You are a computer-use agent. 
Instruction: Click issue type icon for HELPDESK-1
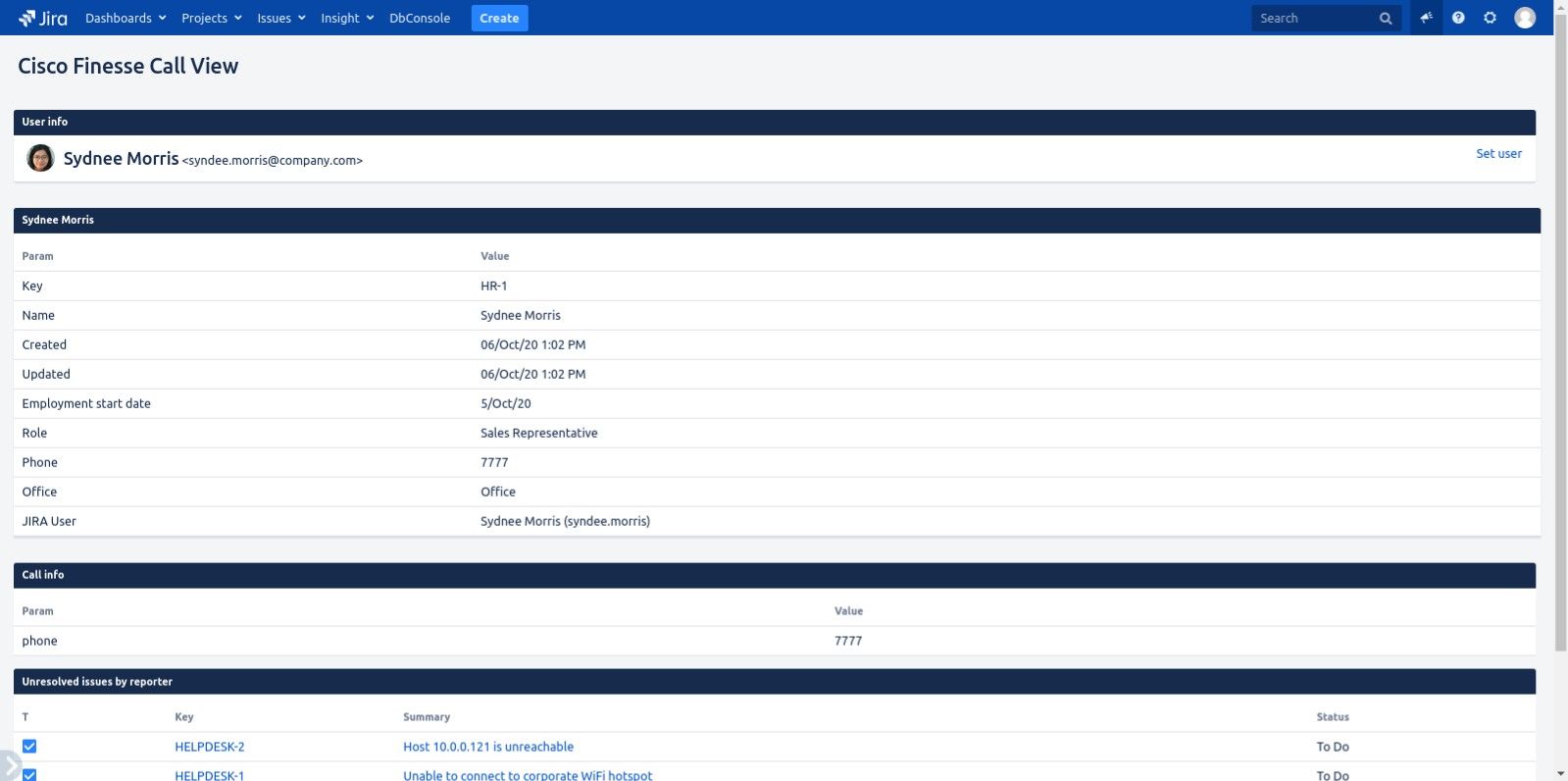29,775
